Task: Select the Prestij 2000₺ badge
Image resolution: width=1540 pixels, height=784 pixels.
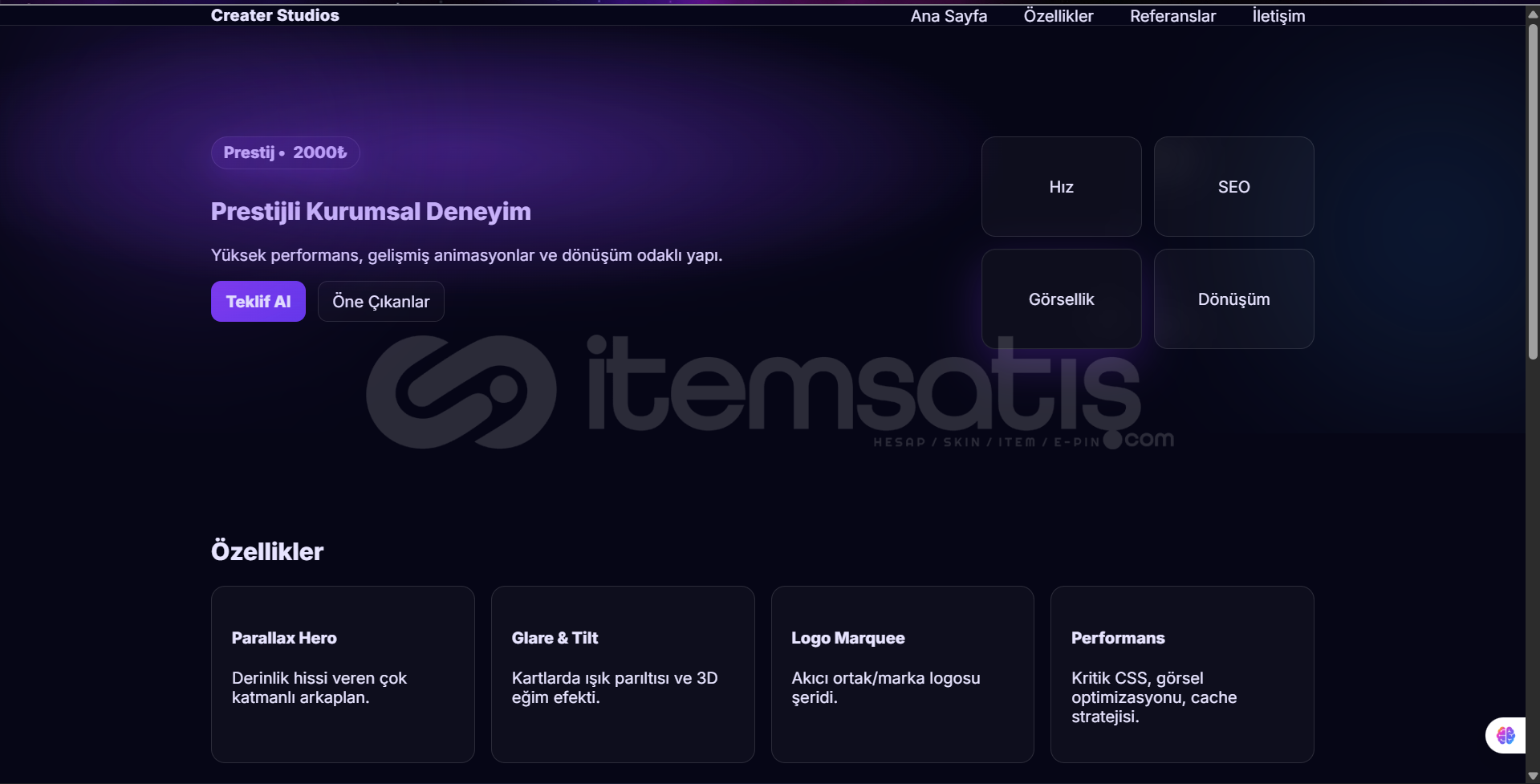Action: point(285,152)
